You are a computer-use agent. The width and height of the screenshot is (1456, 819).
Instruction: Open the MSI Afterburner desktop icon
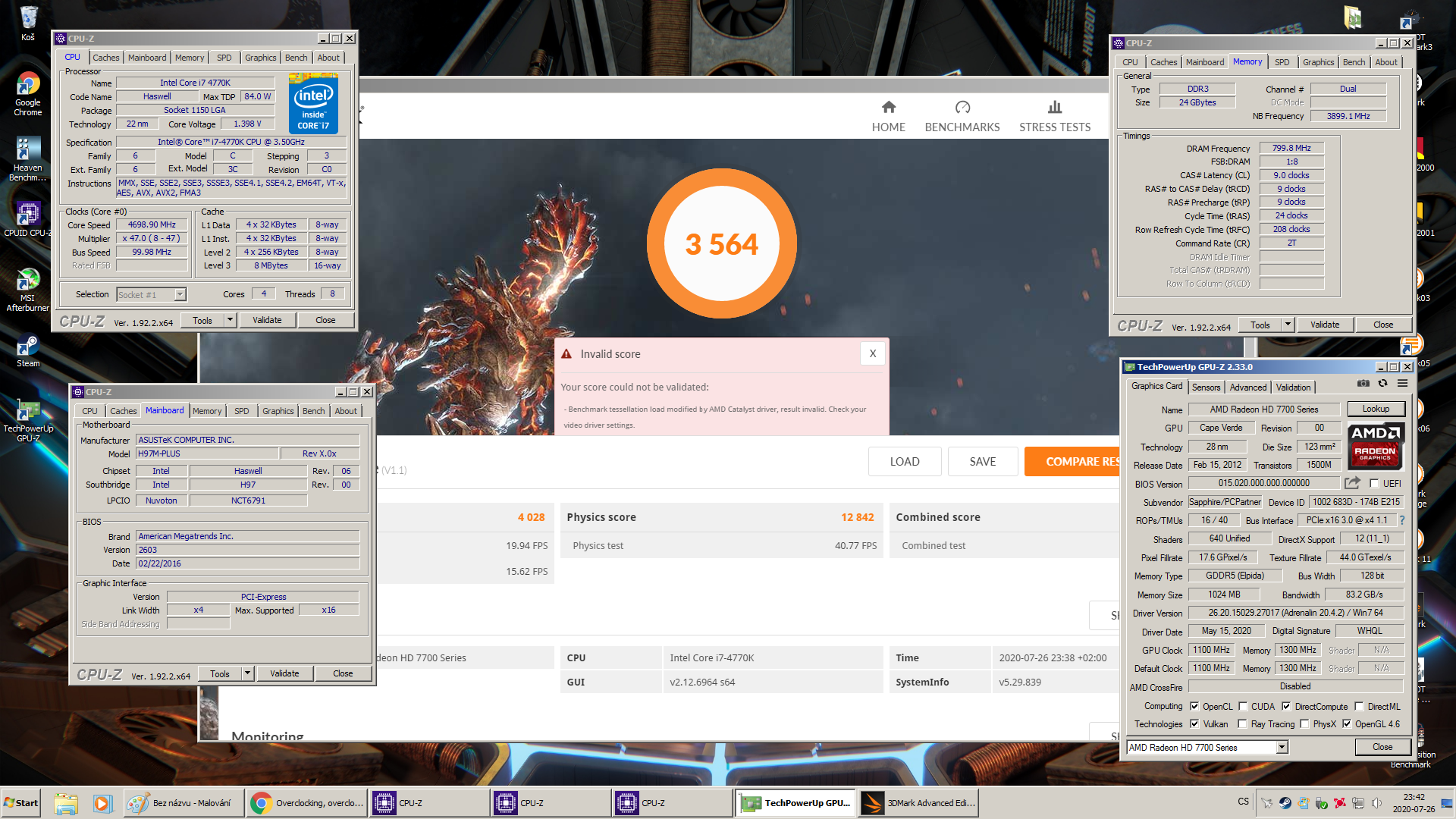[28, 290]
